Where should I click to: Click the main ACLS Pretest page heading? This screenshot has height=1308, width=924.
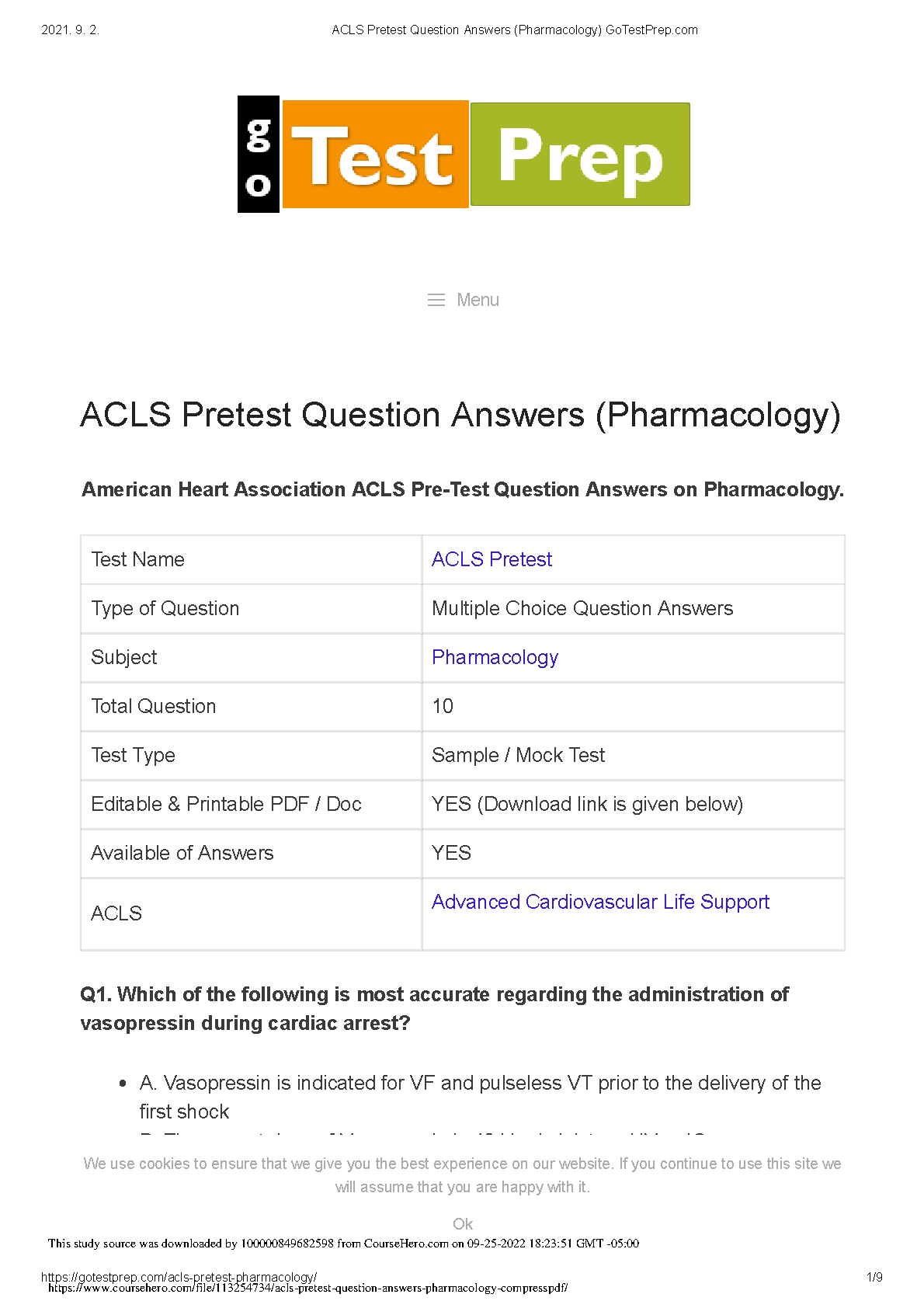point(460,415)
